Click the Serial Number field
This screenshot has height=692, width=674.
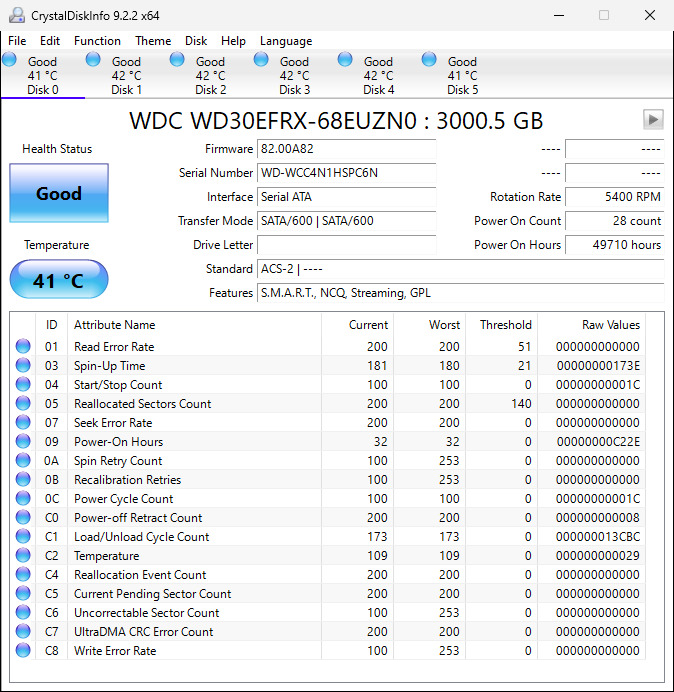346,173
